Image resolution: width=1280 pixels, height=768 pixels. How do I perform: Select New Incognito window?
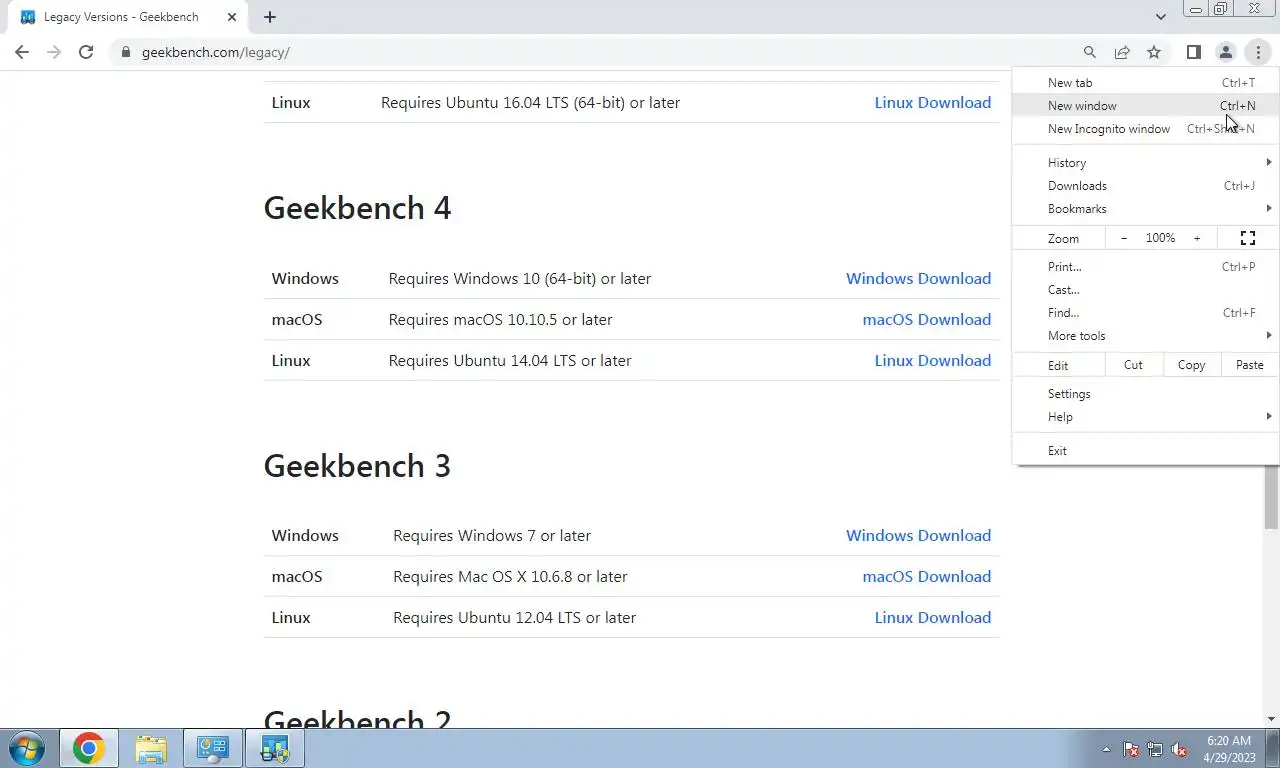pyautogui.click(x=1146, y=129)
